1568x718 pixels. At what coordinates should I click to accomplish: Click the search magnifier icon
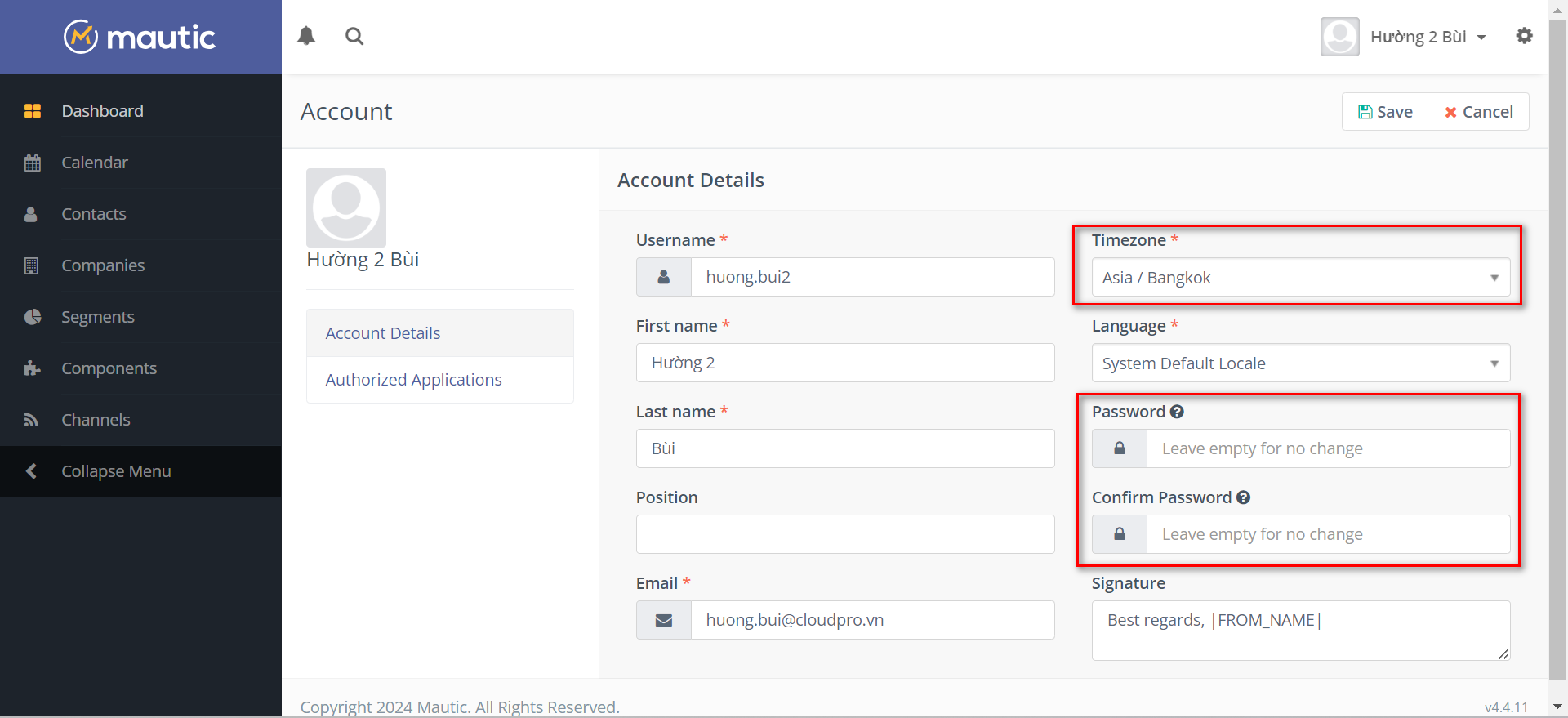pos(354,36)
